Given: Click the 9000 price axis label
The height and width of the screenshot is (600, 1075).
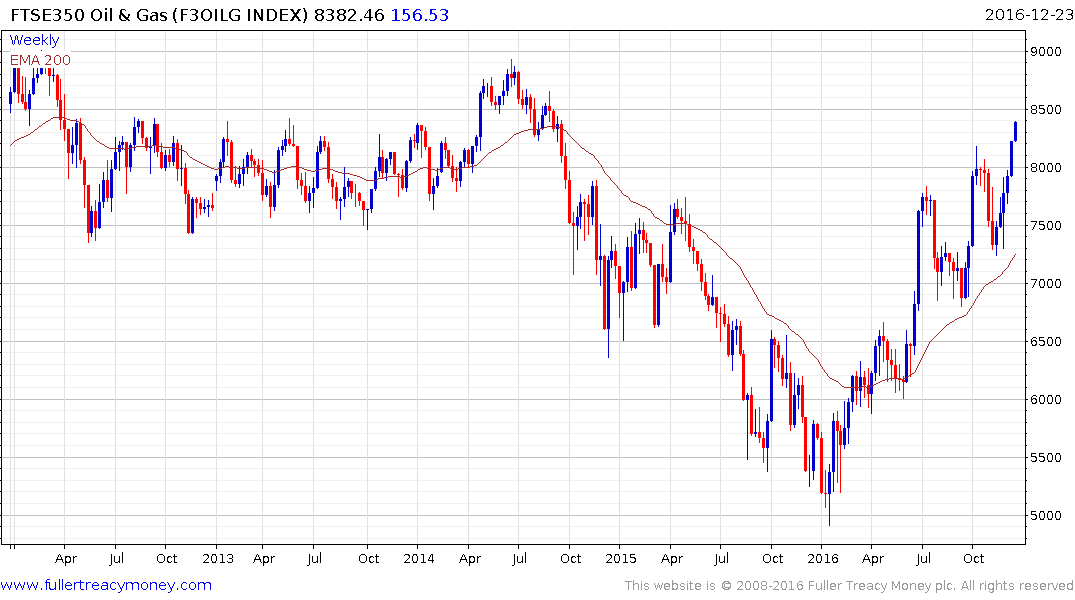Looking at the screenshot, I should [x=1046, y=51].
